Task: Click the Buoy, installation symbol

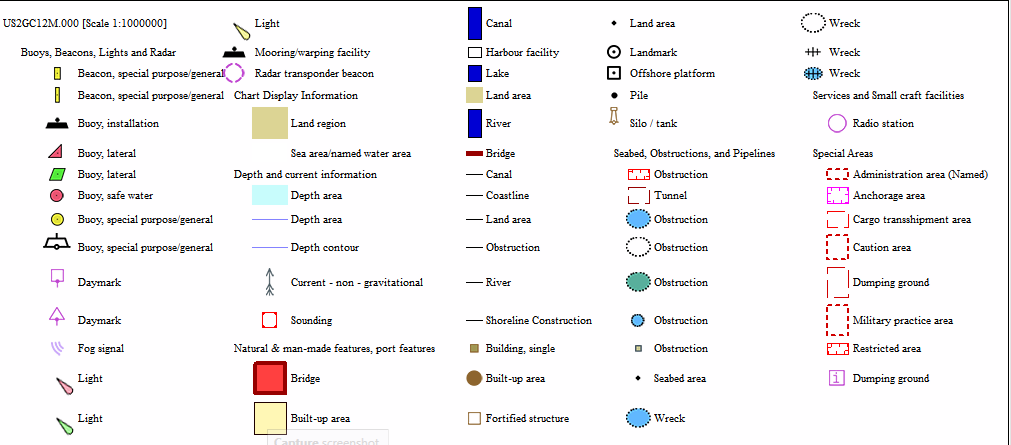Action: [x=57, y=124]
